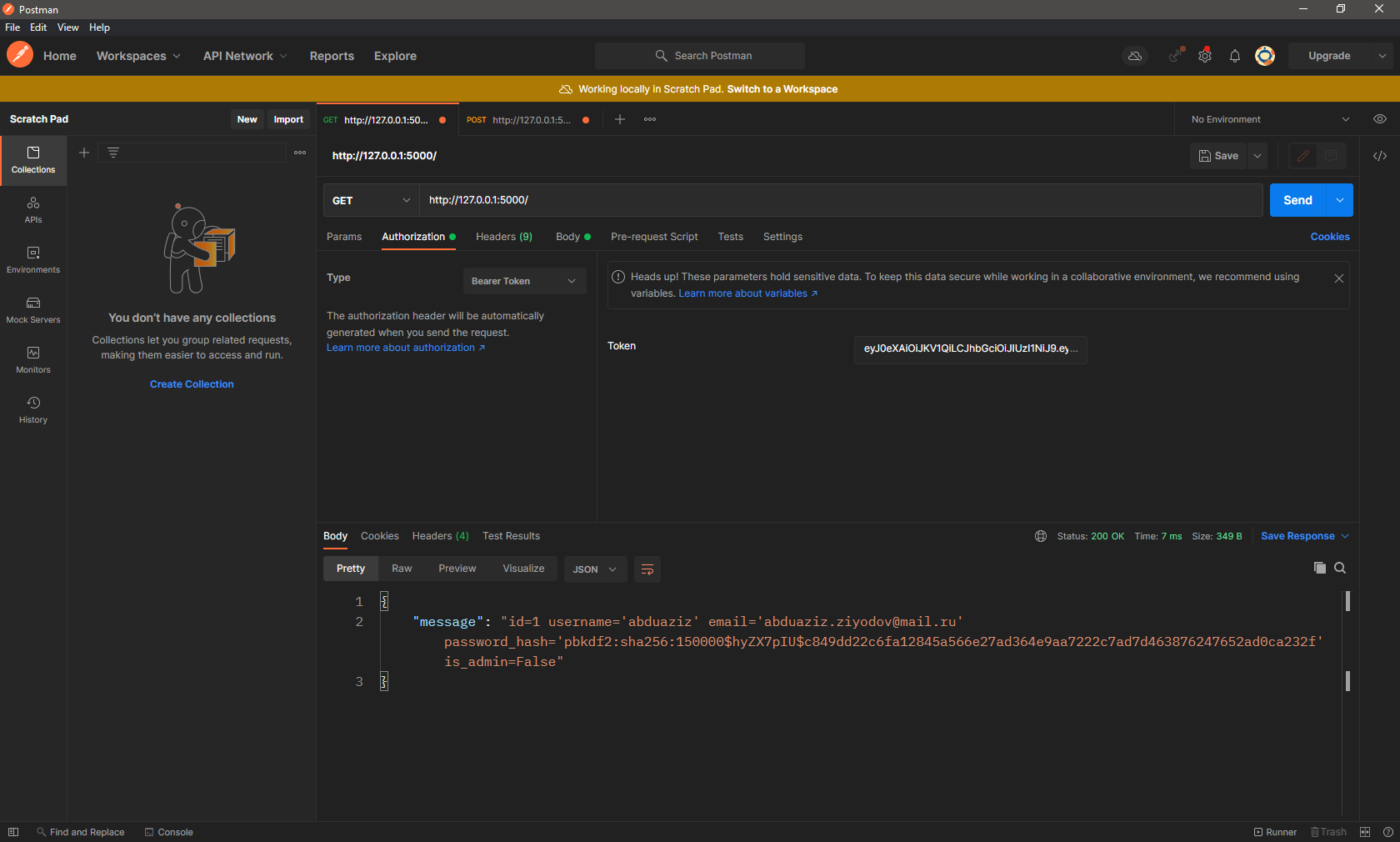This screenshot has height=842, width=1400.
Task: Open the user avatar menu
Action: tap(1265, 56)
